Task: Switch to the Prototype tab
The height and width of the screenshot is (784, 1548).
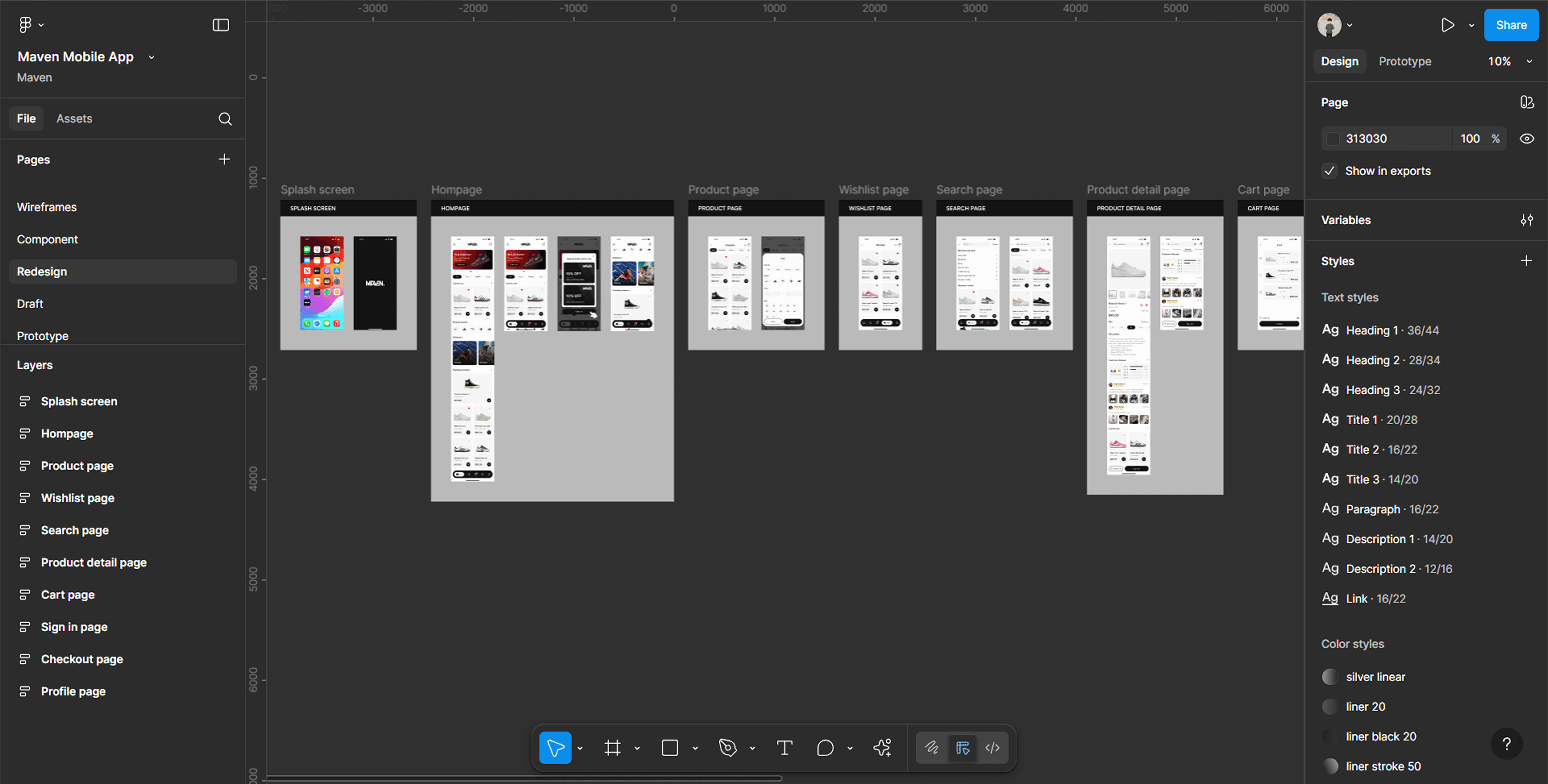Action: [1404, 61]
